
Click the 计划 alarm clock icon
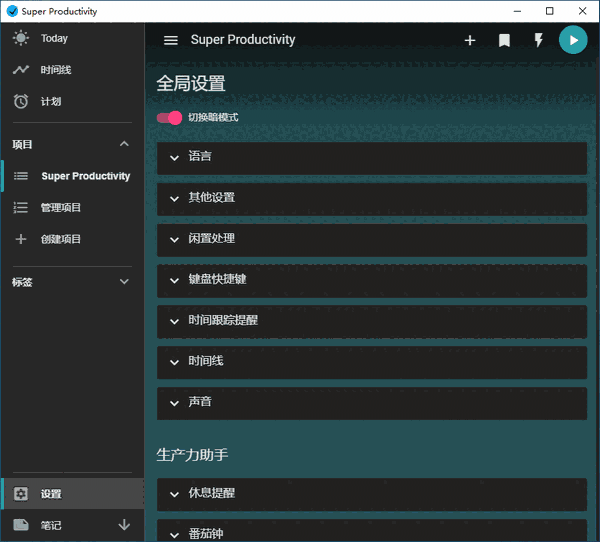(21, 101)
